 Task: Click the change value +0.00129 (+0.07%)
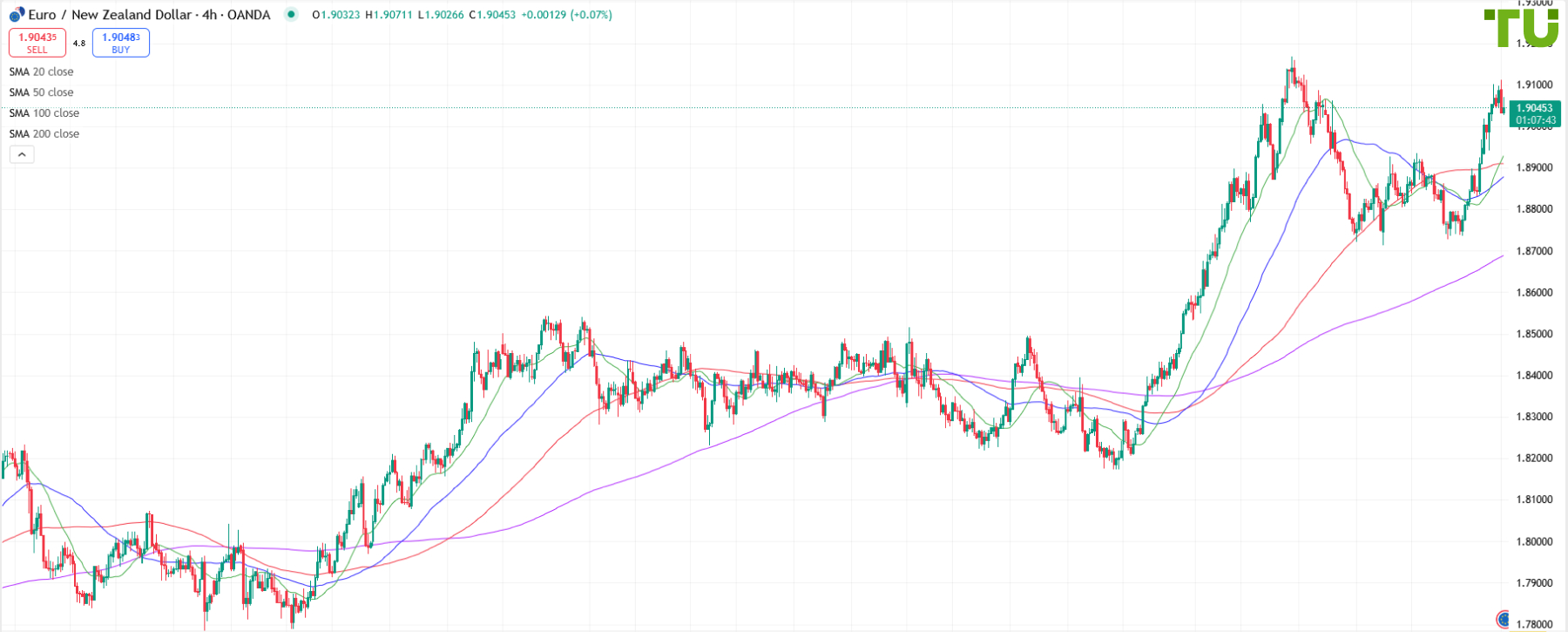tap(567, 15)
